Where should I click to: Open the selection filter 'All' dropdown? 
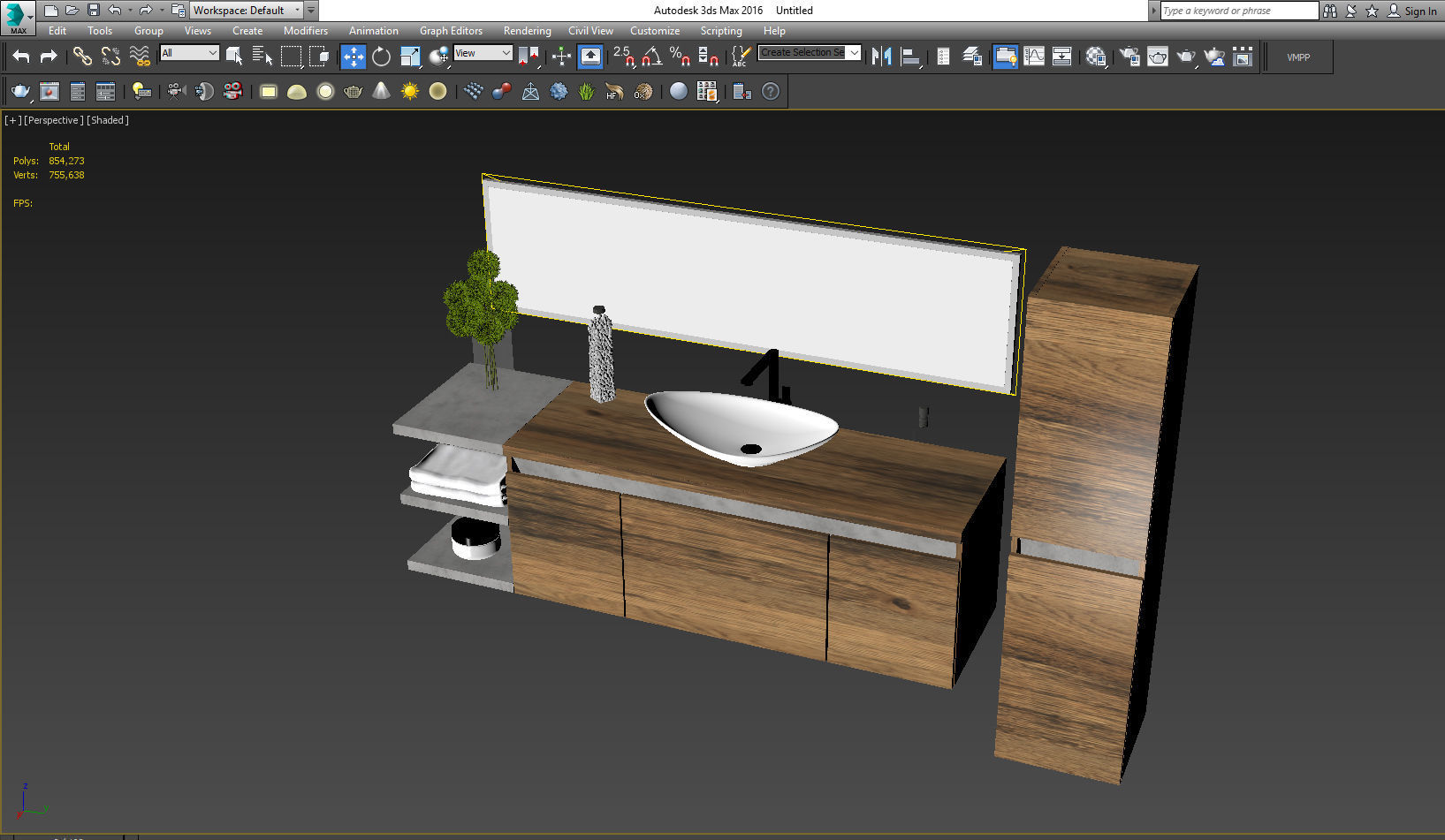(x=189, y=53)
